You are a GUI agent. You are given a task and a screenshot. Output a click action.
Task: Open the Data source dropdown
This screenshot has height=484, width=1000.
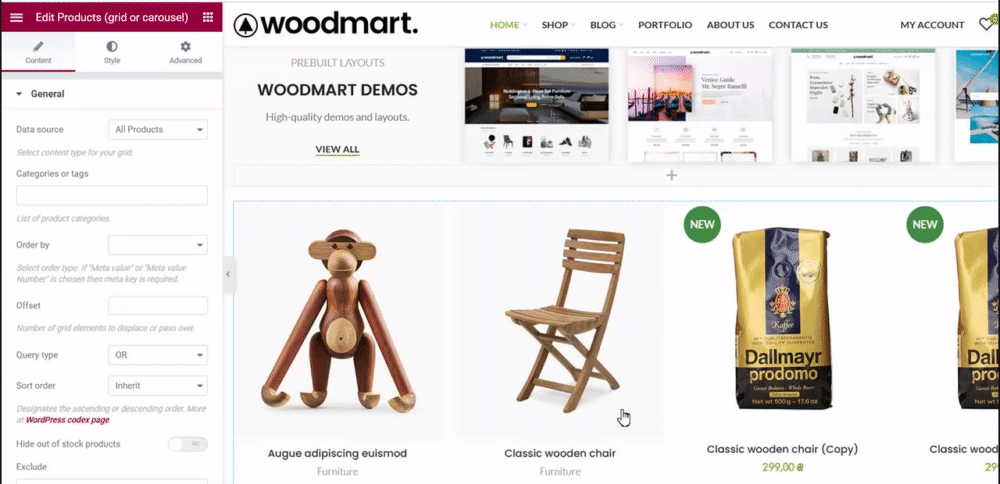pos(158,129)
